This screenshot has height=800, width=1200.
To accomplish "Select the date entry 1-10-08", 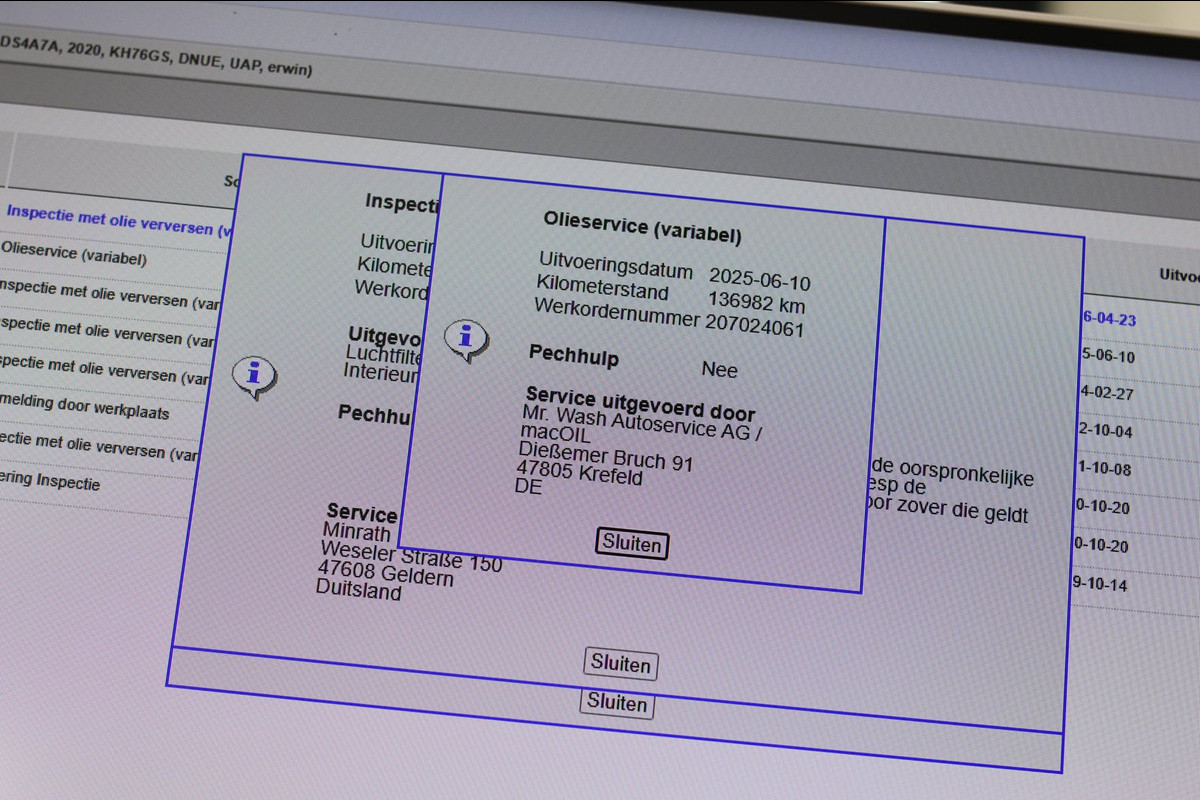I will 1103,468.
